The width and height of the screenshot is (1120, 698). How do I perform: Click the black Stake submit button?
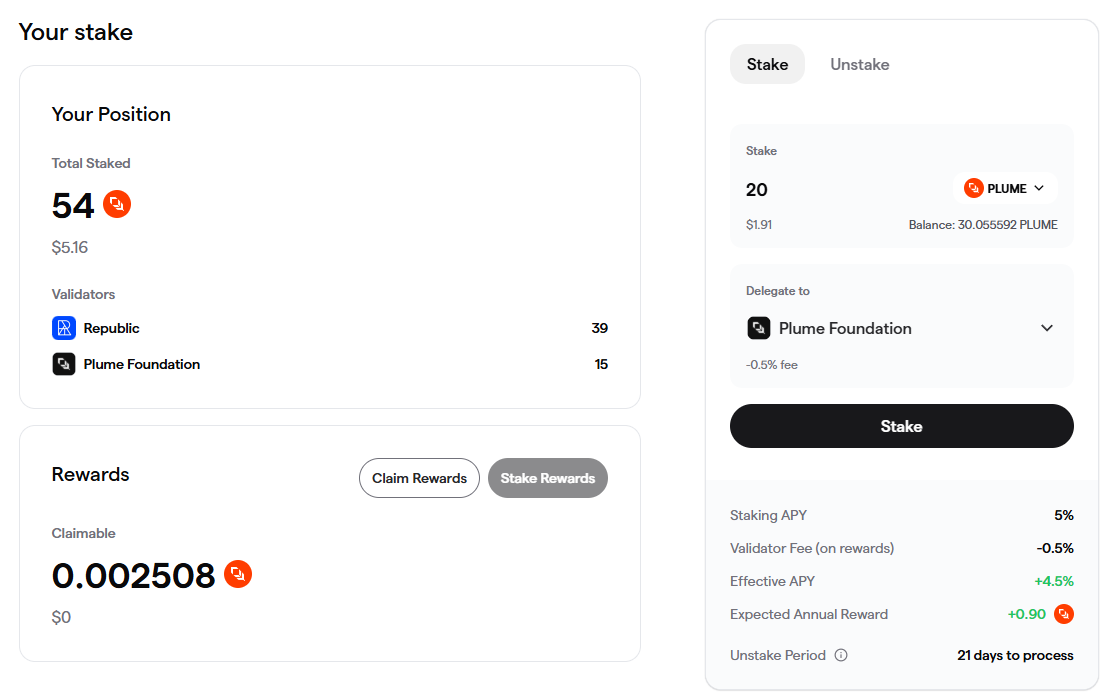(x=901, y=426)
